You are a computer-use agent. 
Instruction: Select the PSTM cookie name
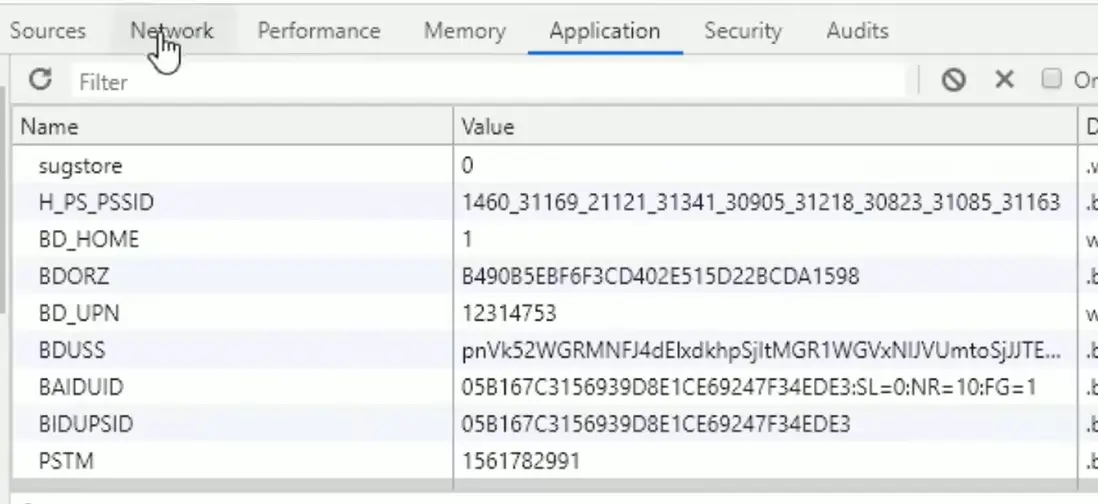(66, 461)
